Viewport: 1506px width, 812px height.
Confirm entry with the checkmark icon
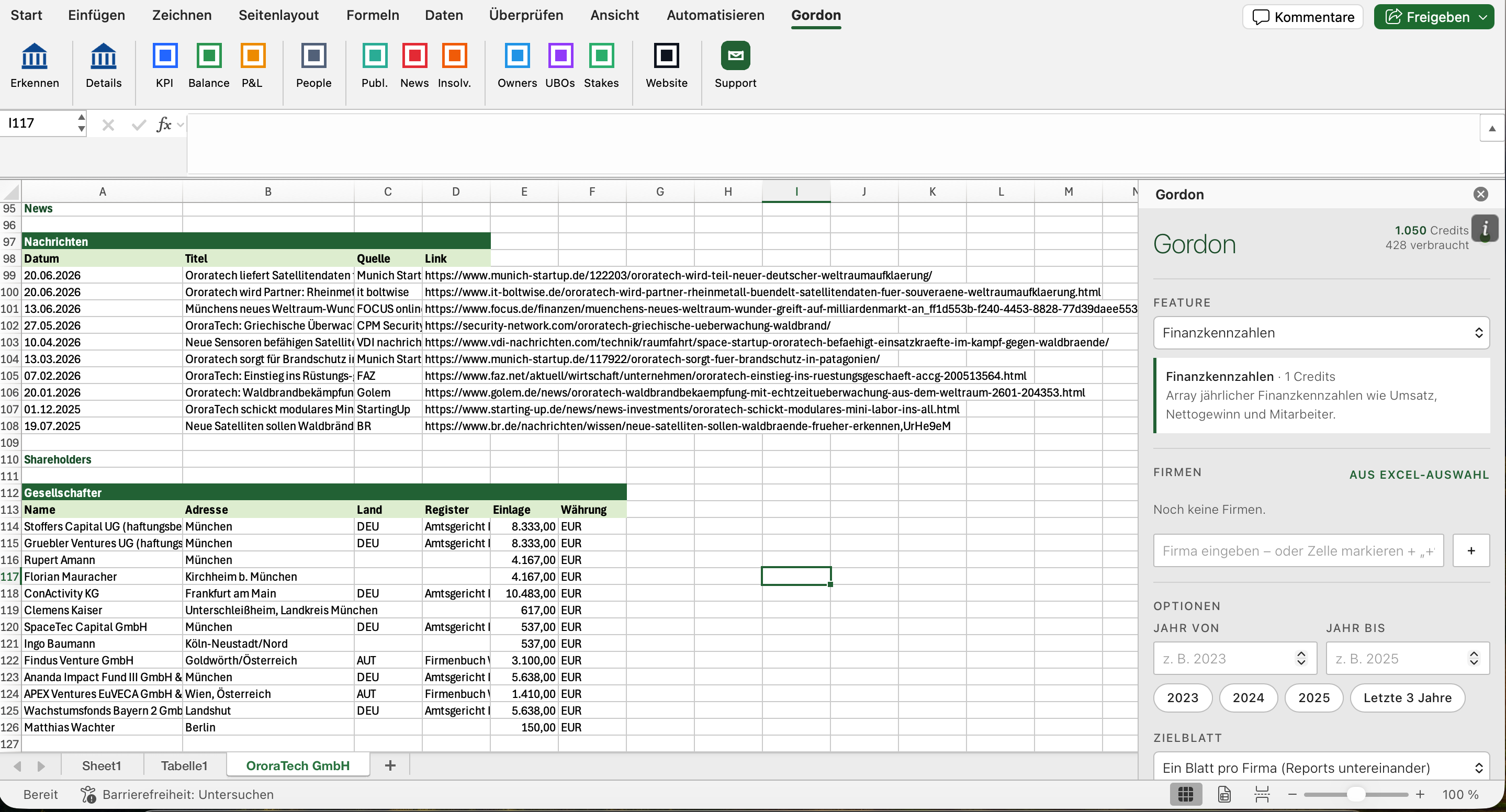139,125
